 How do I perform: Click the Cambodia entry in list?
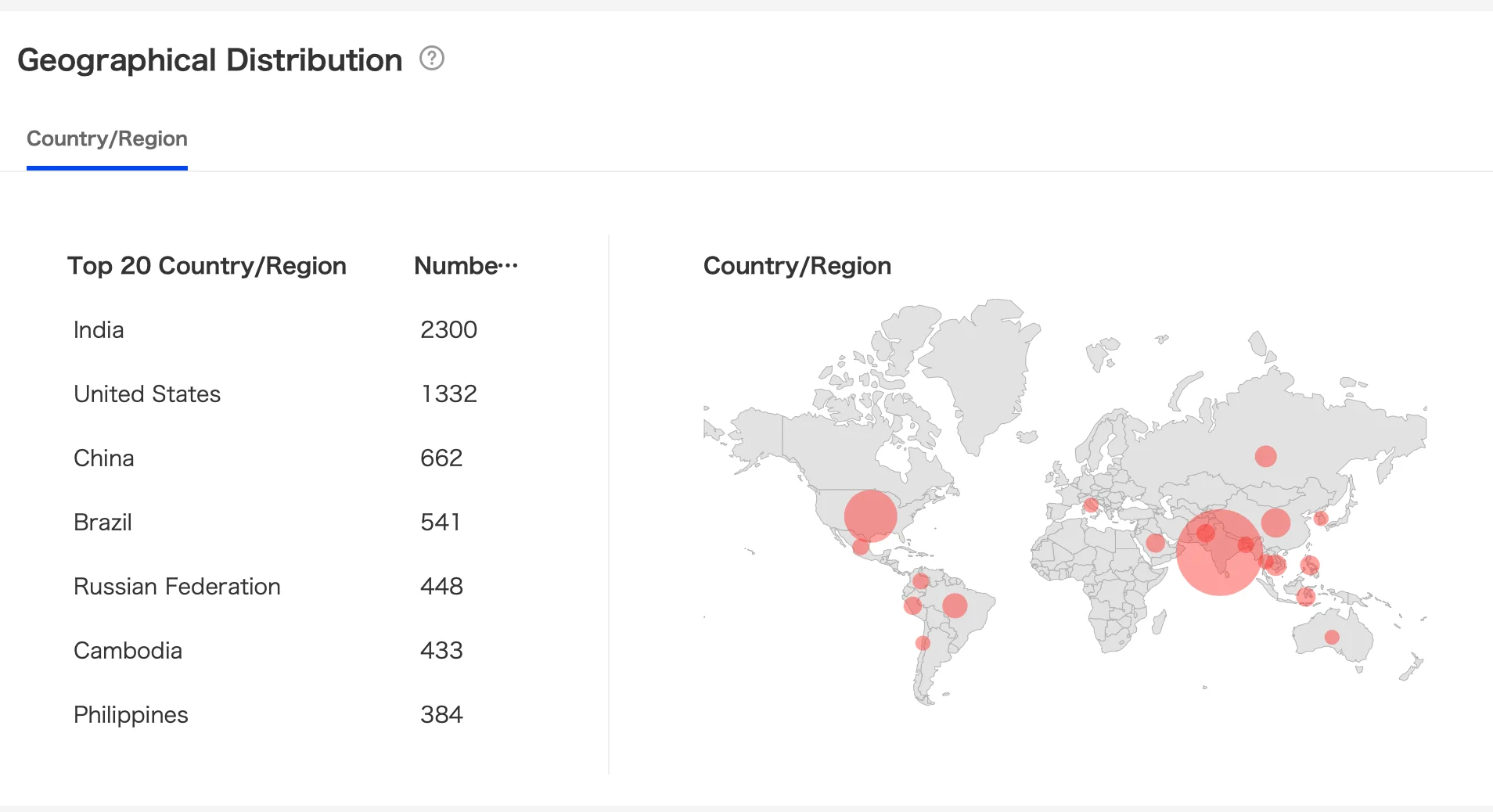tap(128, 651)
